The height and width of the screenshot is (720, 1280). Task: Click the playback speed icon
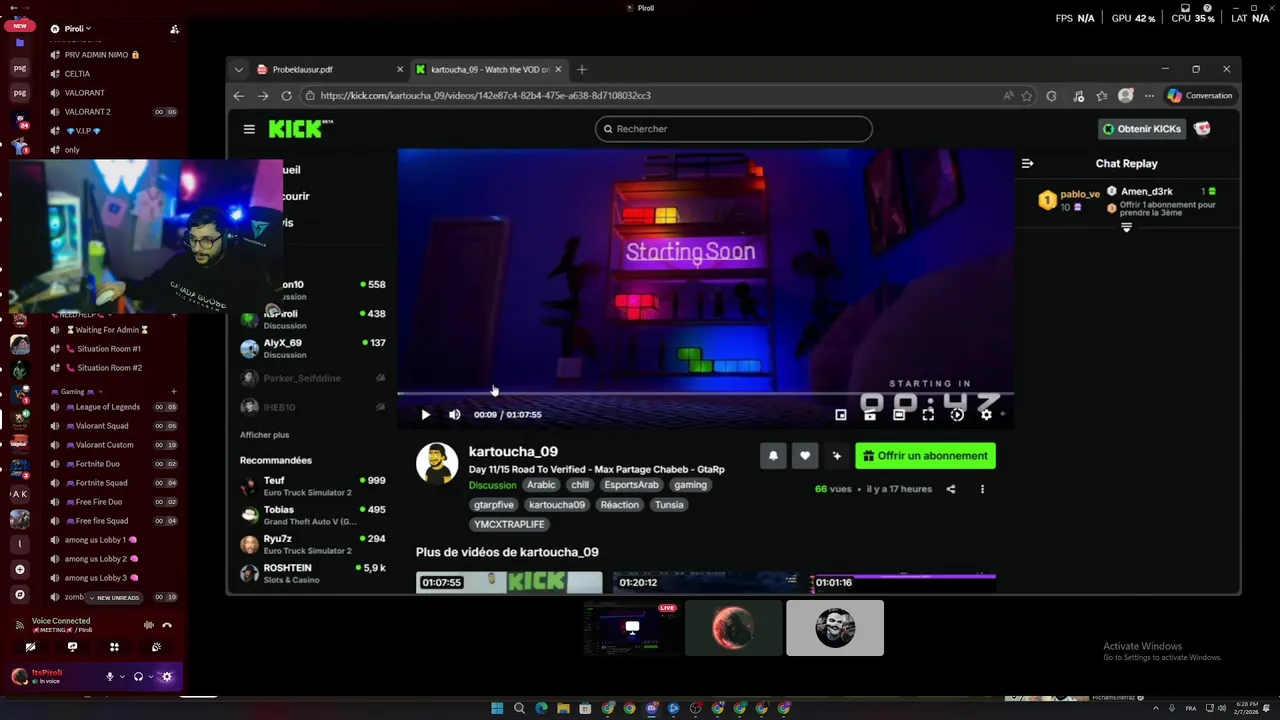point(957,414)
